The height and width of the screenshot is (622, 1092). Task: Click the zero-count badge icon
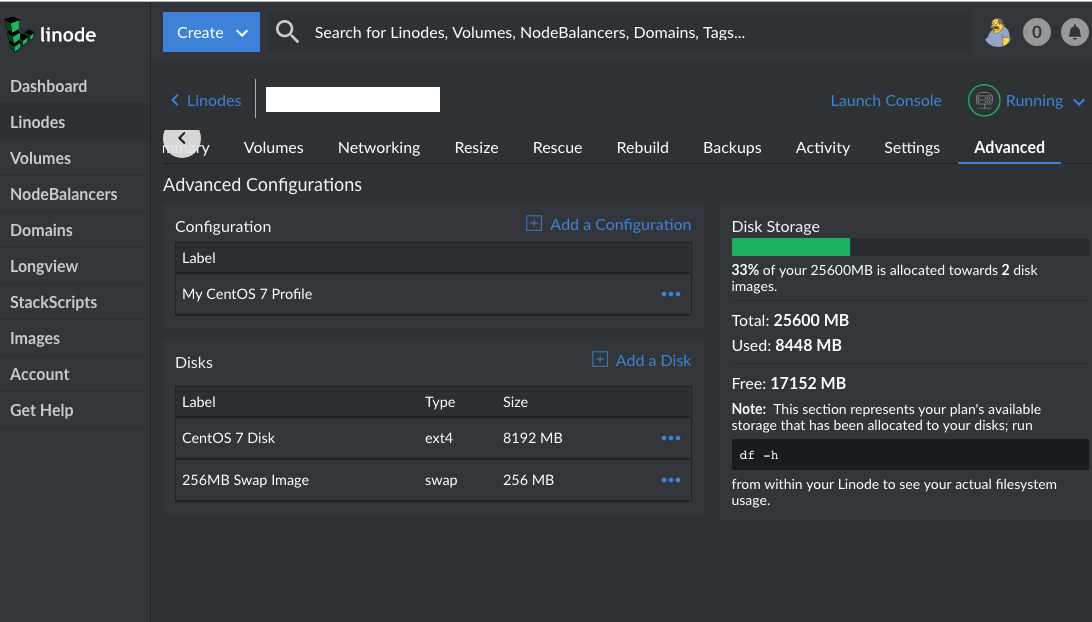(1036, 32)
